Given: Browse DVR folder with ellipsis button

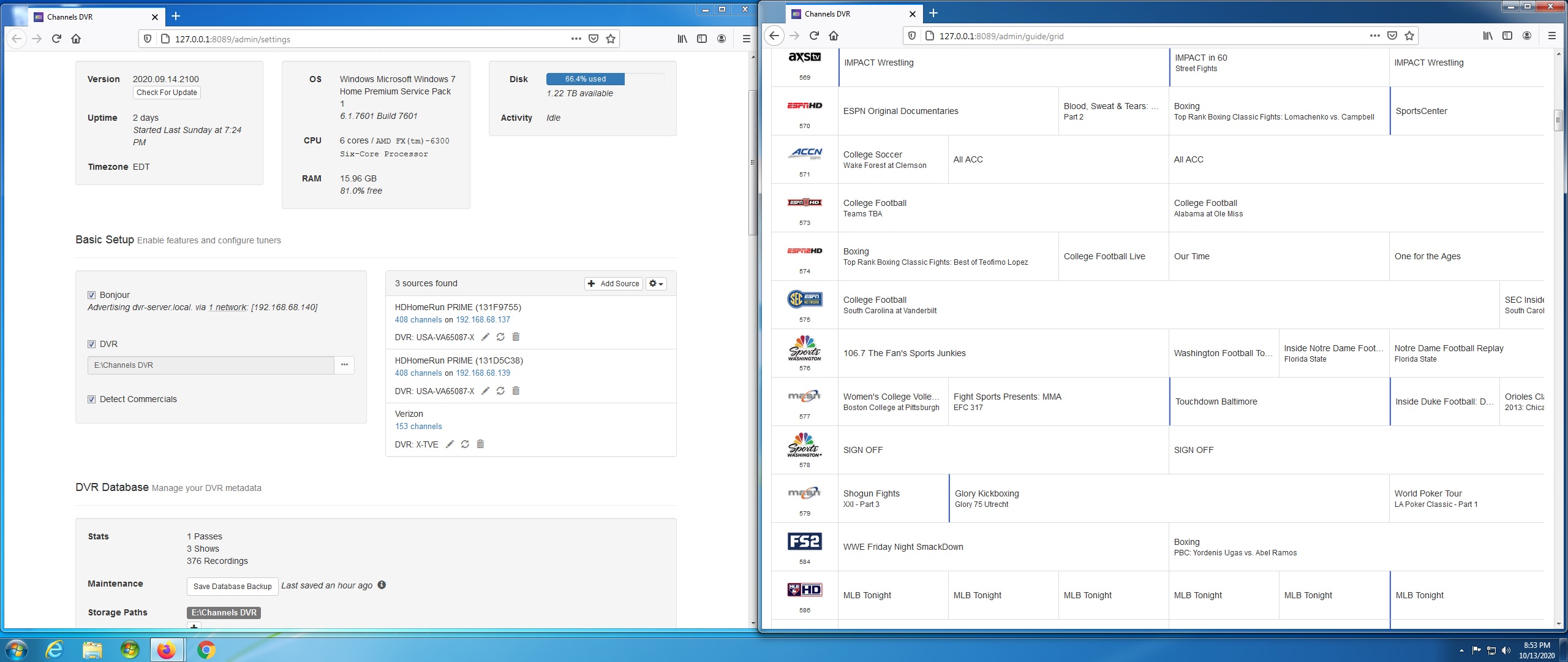Looking at the screenshot, I should click(344, 365).
